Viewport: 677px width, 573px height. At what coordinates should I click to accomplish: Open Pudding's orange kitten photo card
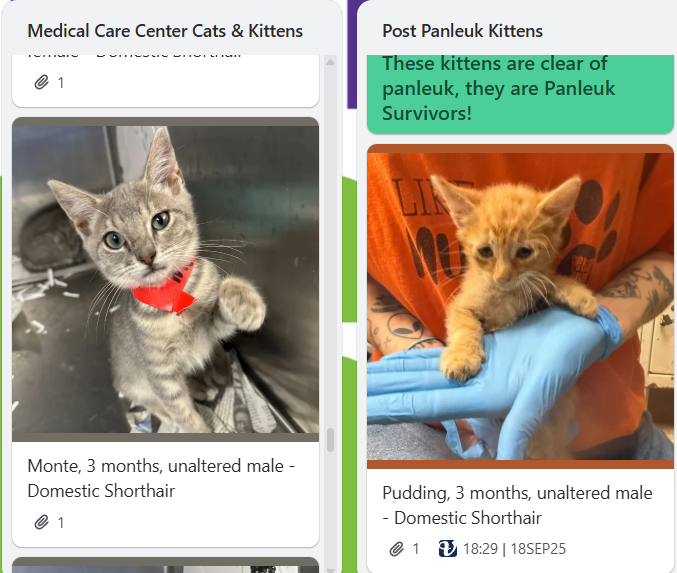click(520, 306)
